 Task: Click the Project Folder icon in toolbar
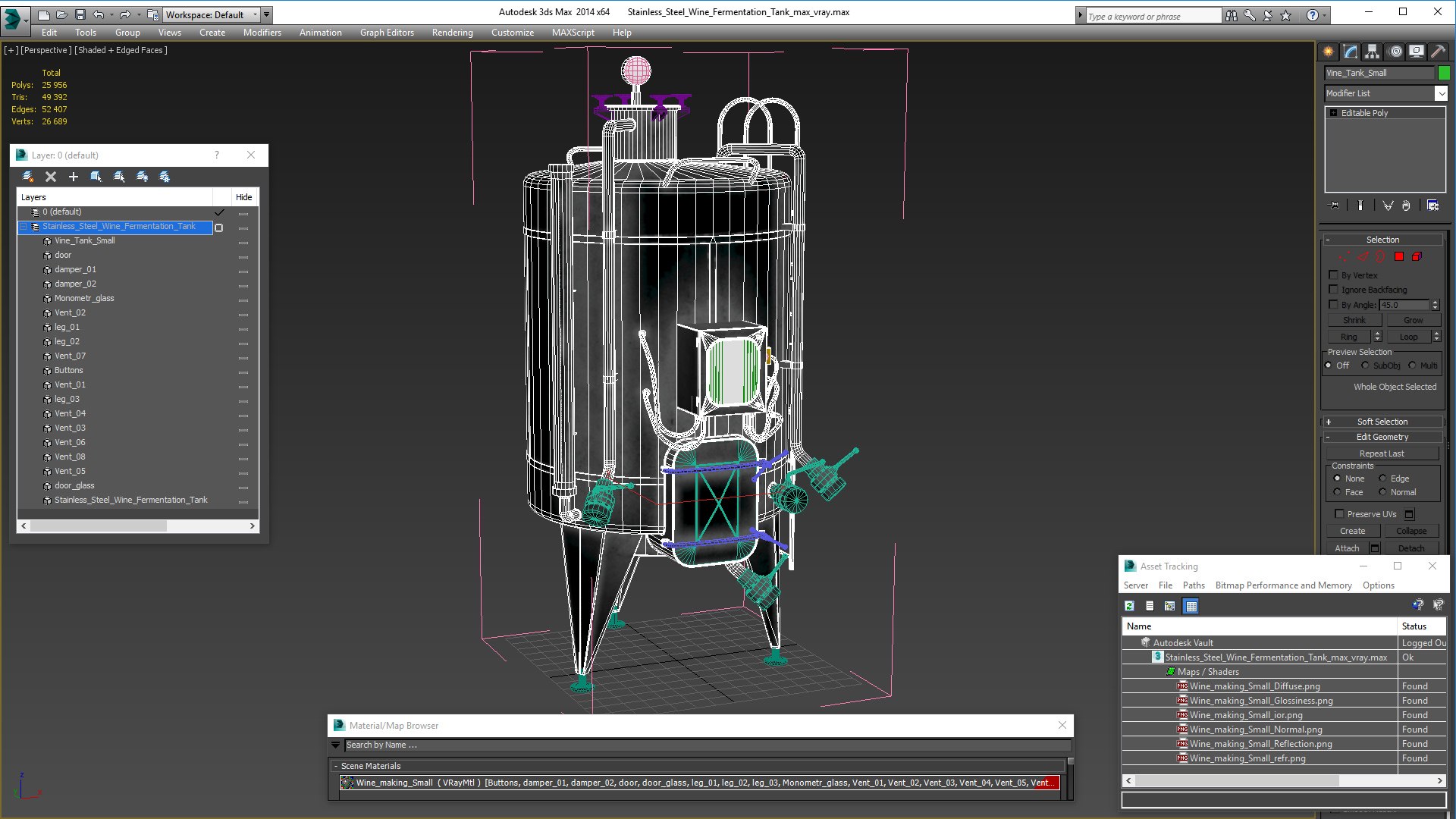click(x=152, y=14)
